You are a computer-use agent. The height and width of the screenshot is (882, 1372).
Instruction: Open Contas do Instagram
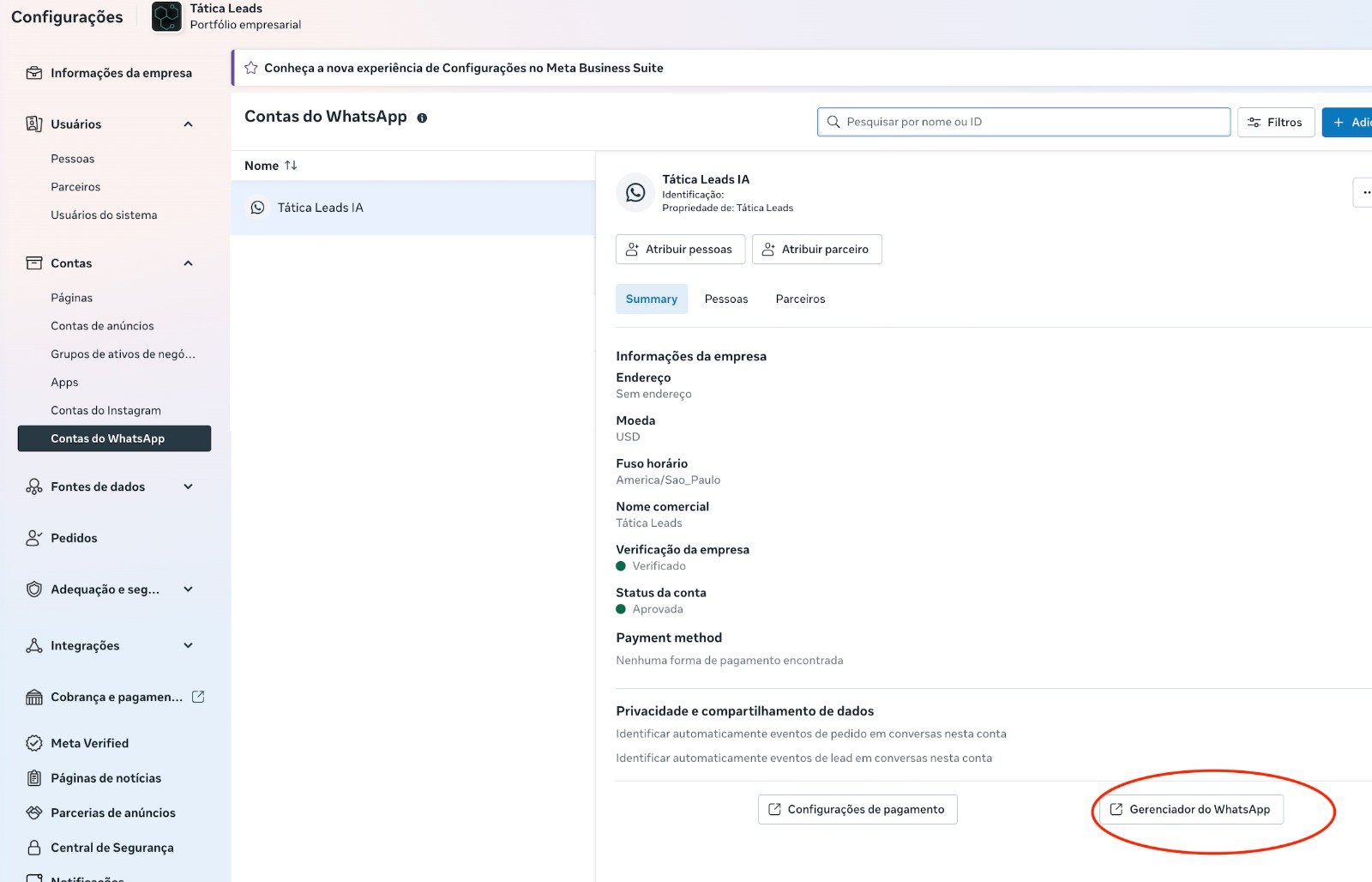105,411
